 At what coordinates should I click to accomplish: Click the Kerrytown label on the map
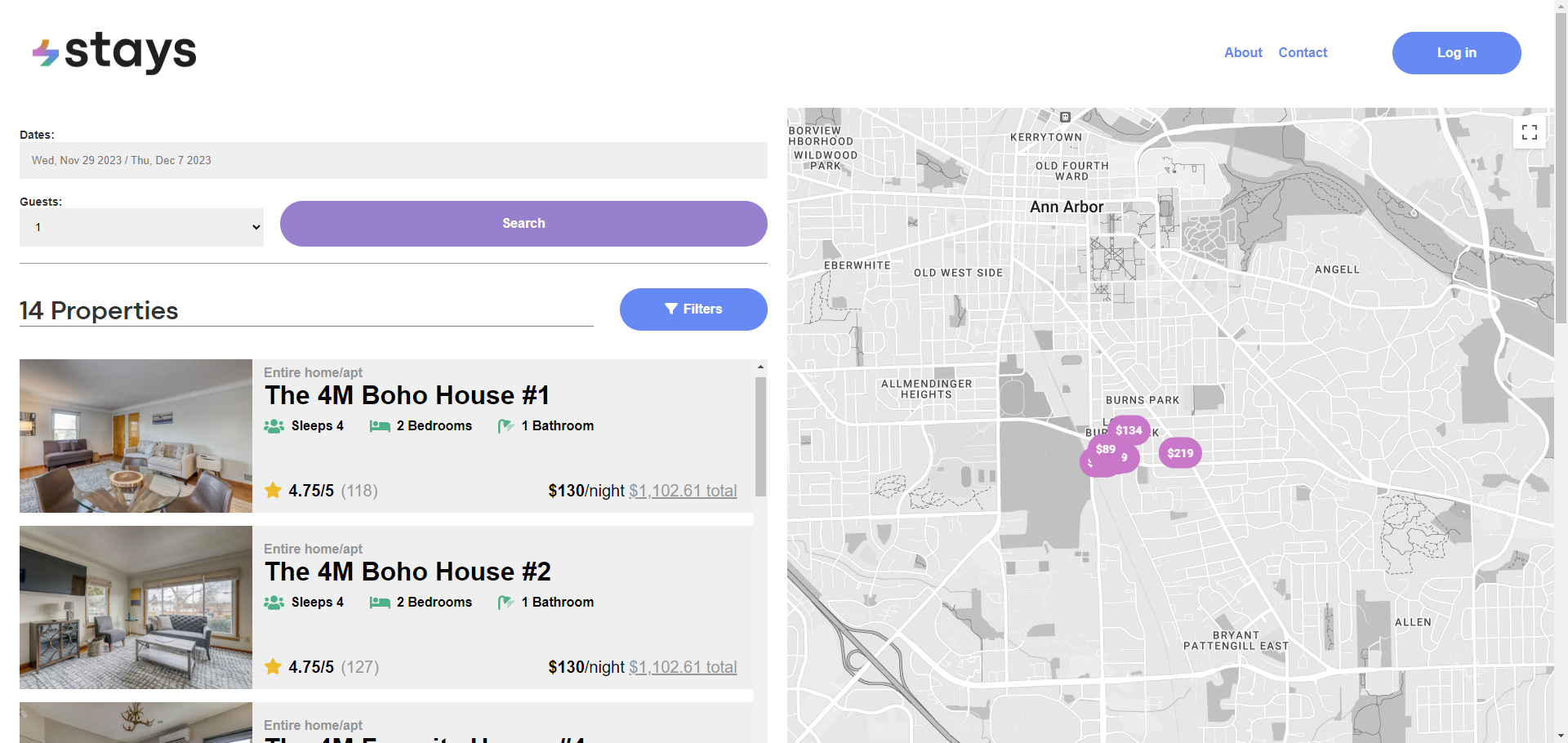tap(1046, 137)
